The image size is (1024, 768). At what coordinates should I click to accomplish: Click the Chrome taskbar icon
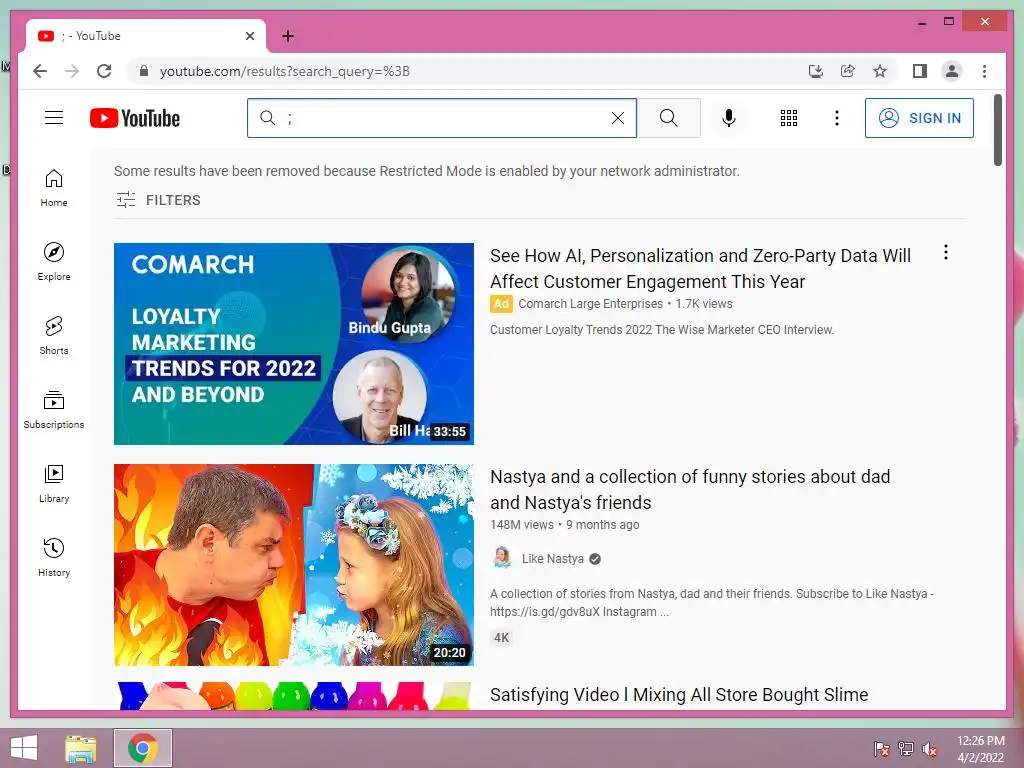143,748
